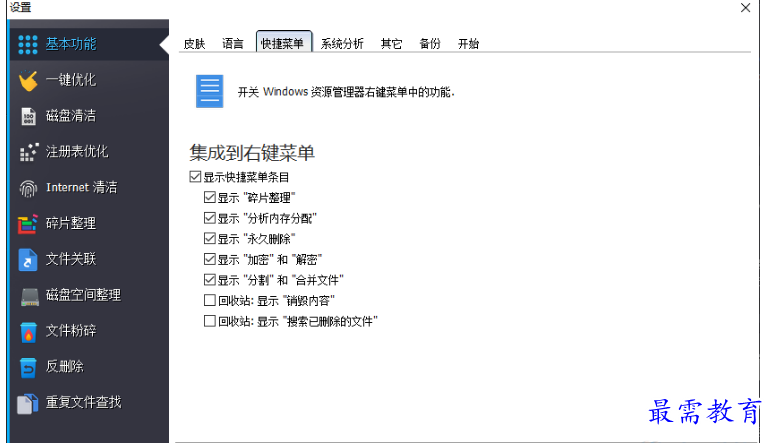
Task: Click the 碎片整理 colored bars icon
Action: tap(28, 224)
